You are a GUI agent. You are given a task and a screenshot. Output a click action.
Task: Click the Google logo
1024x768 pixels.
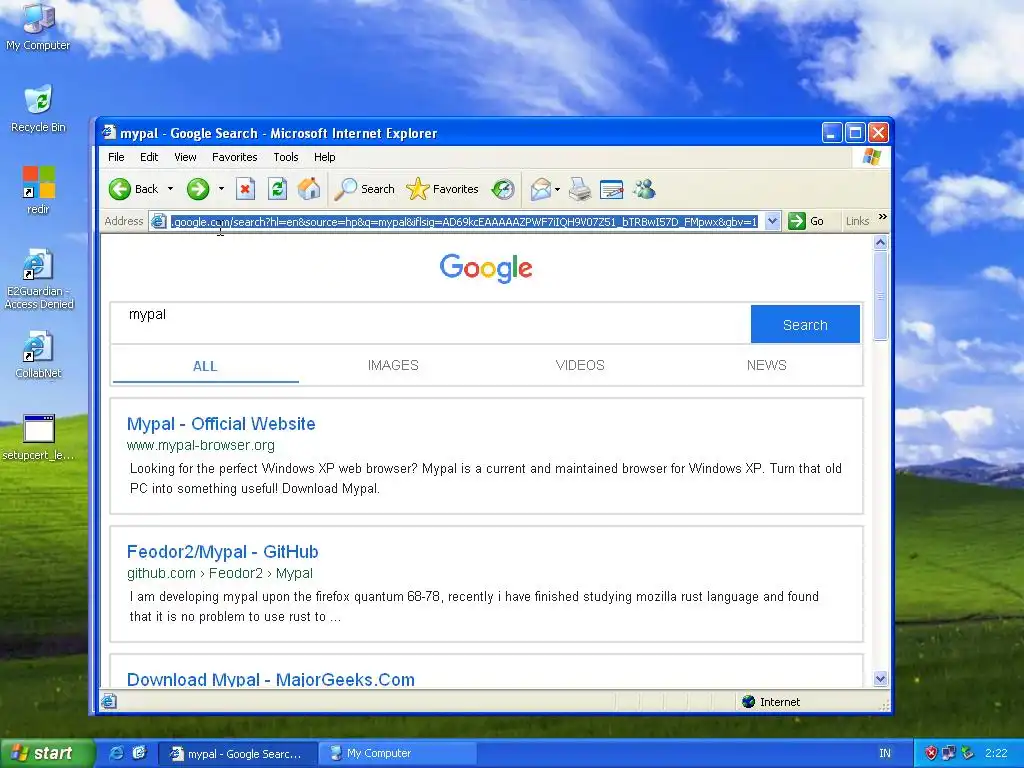coord(486,268)
